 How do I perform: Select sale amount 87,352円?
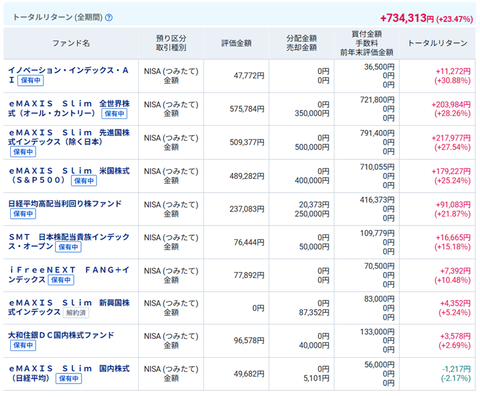tap(314, 313)
